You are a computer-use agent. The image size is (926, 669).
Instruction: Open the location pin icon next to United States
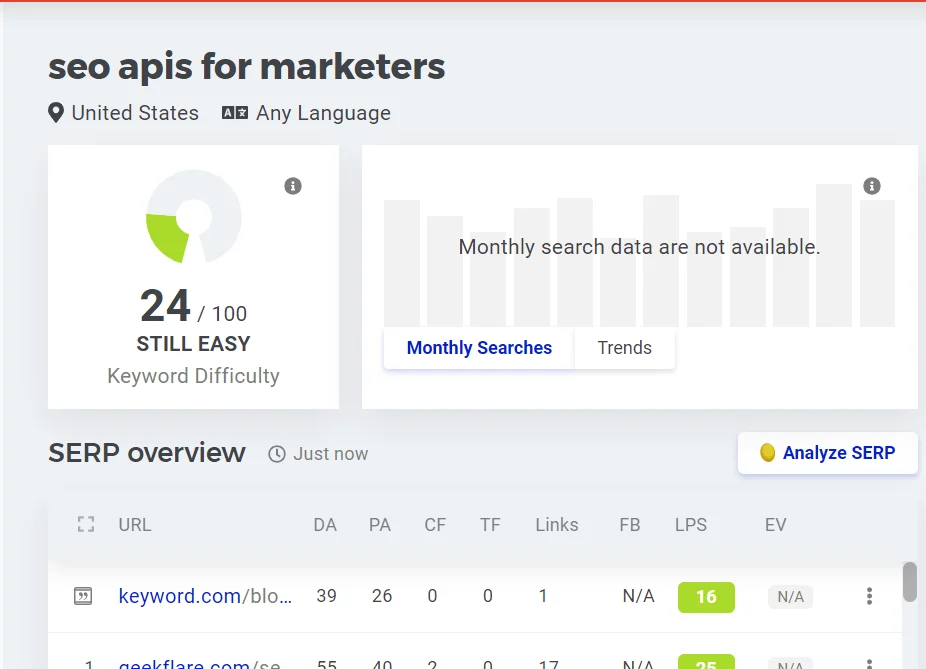pos(55,112)
